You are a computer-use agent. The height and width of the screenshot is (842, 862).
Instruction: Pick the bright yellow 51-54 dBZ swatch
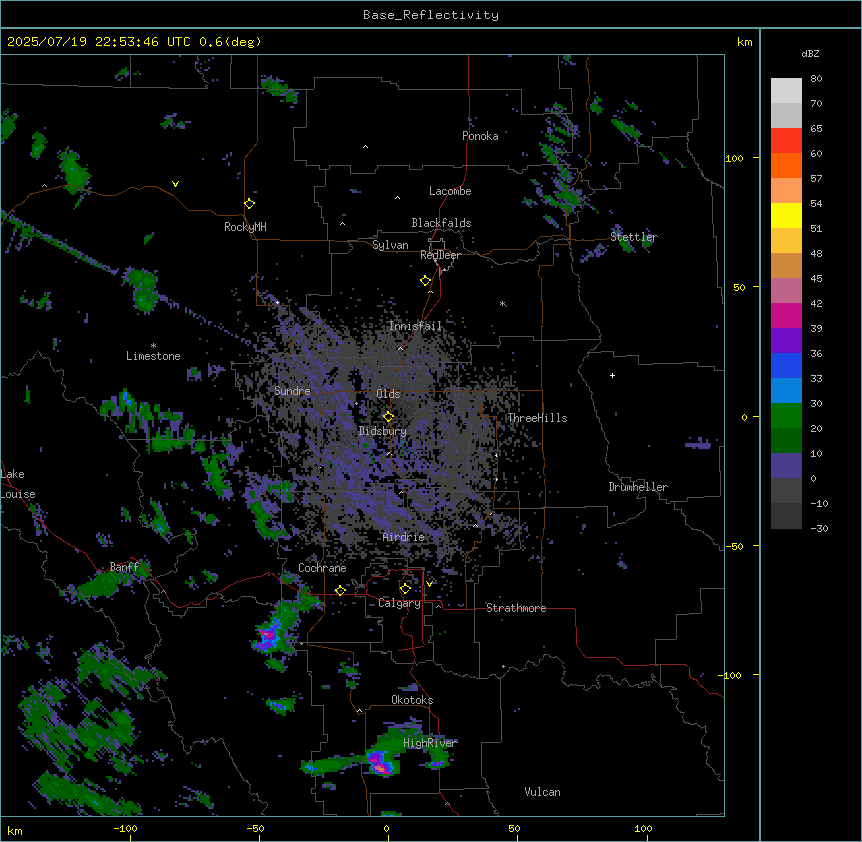pos(786,215)
